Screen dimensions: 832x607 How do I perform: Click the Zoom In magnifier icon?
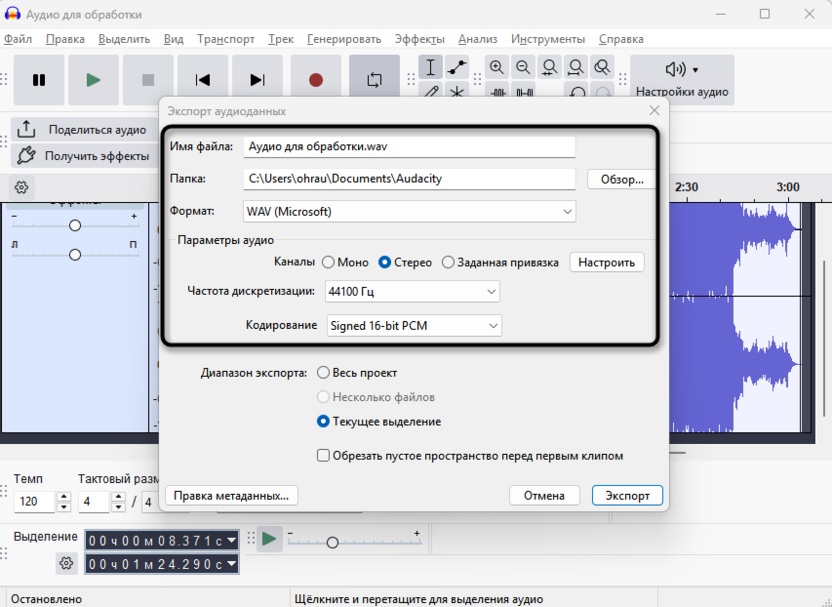497,68
